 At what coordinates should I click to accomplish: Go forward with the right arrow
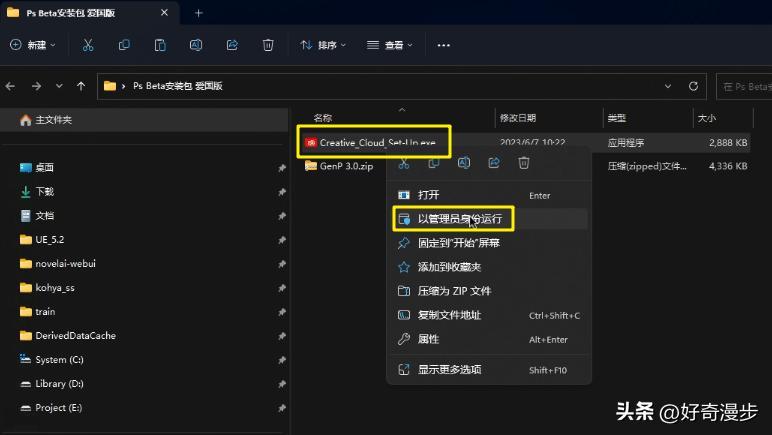(x=36, y=86)
